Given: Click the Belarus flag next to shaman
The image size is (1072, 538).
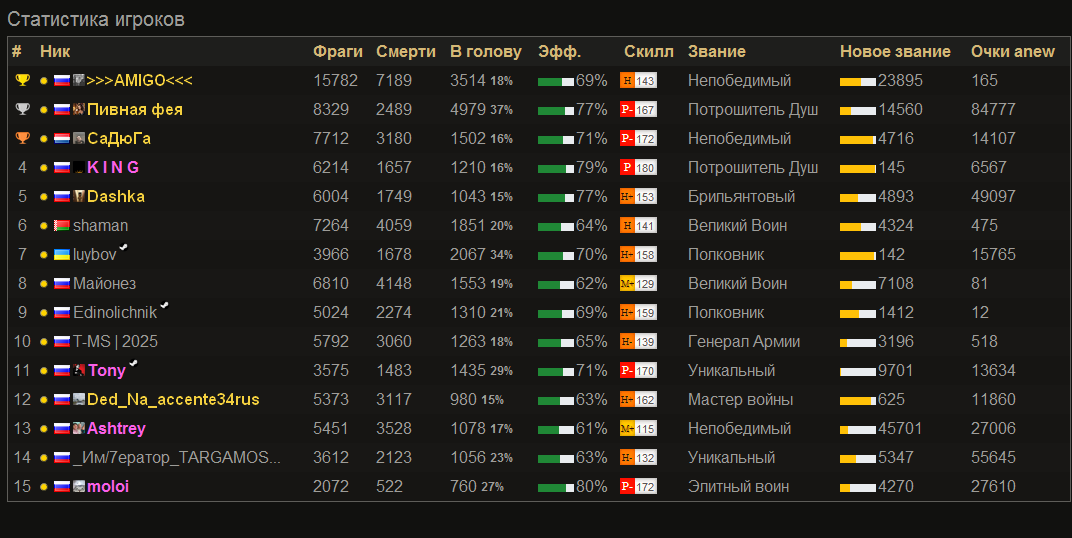Looking at the screenshot, I should 61,226.
